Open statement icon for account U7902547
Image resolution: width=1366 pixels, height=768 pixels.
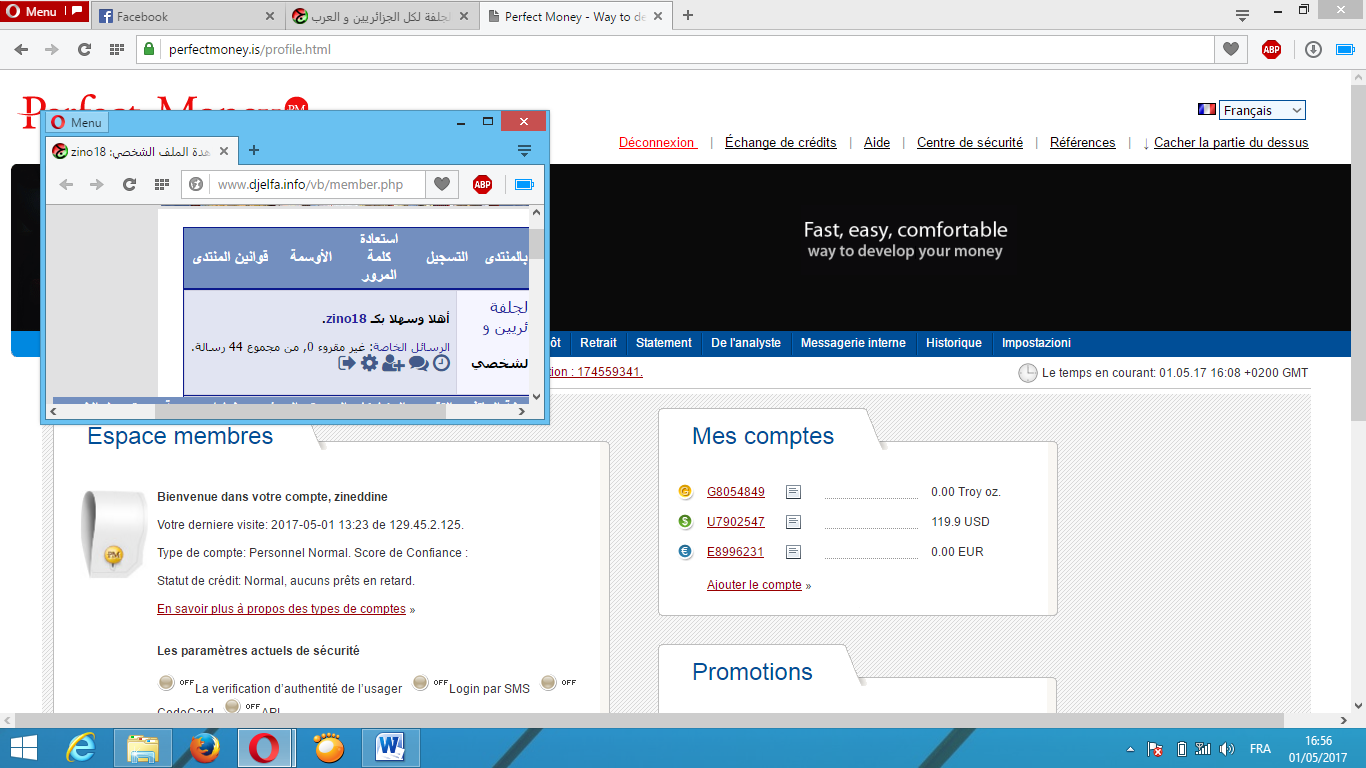(793, 522)
